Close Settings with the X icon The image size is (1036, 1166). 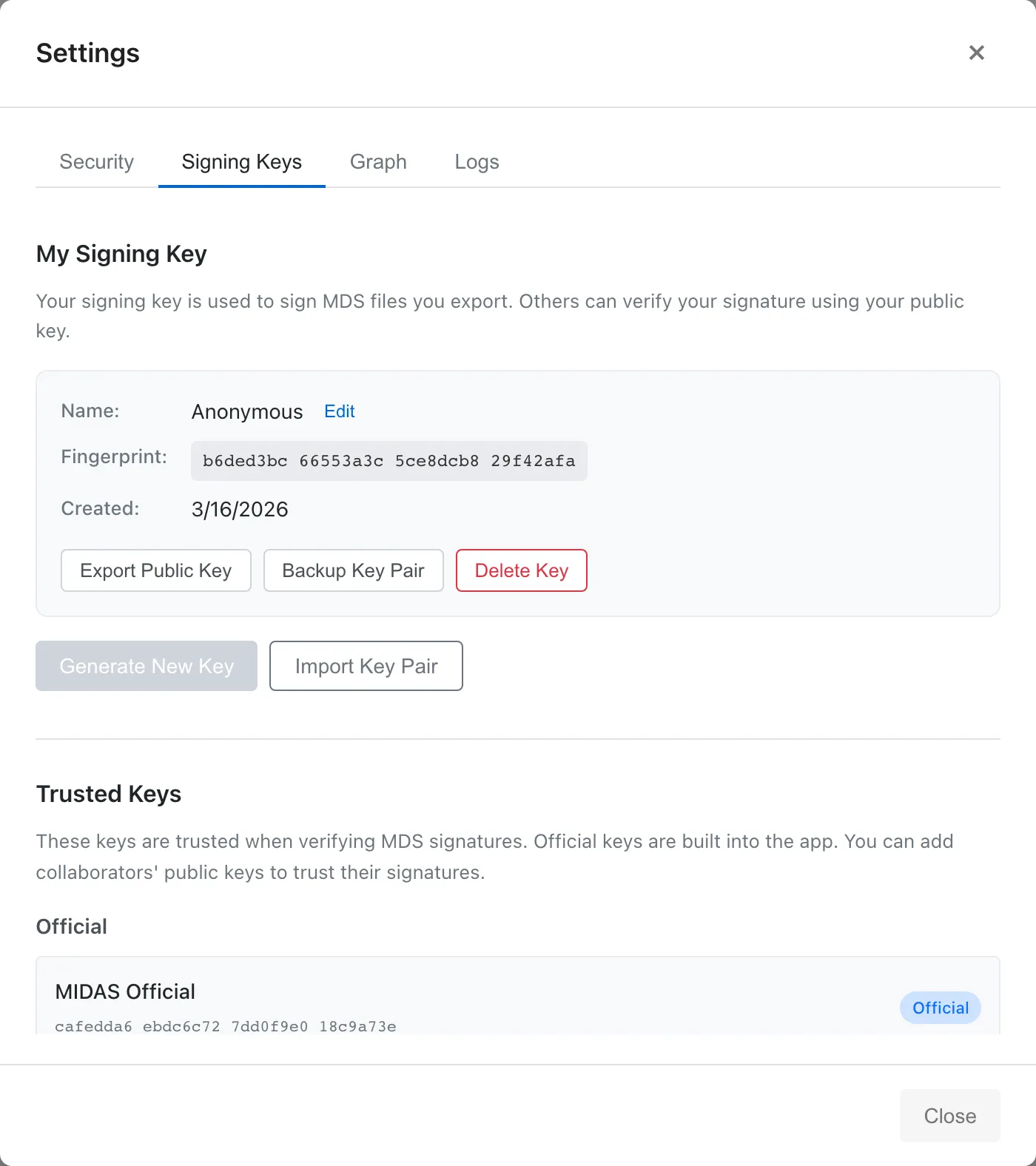tap(976, 53)
